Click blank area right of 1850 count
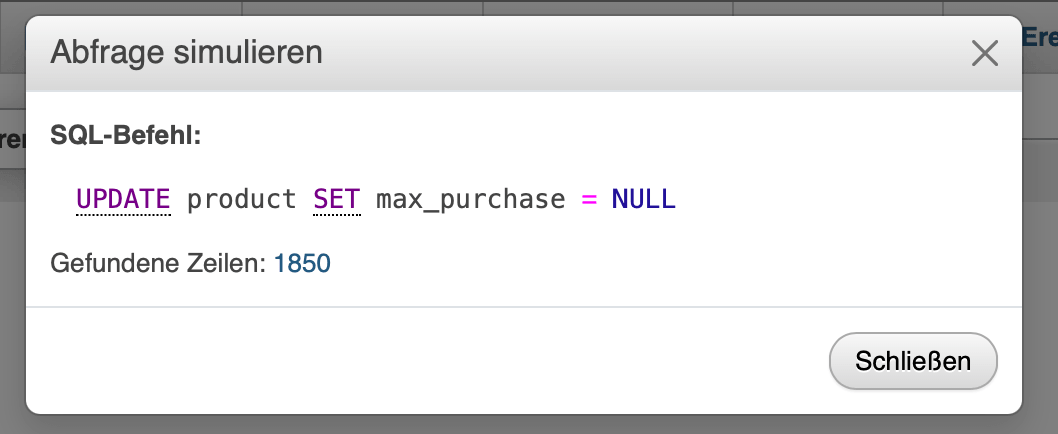Image resolution: width=1058 pixels, height=434 pixels. pos(650,264)
